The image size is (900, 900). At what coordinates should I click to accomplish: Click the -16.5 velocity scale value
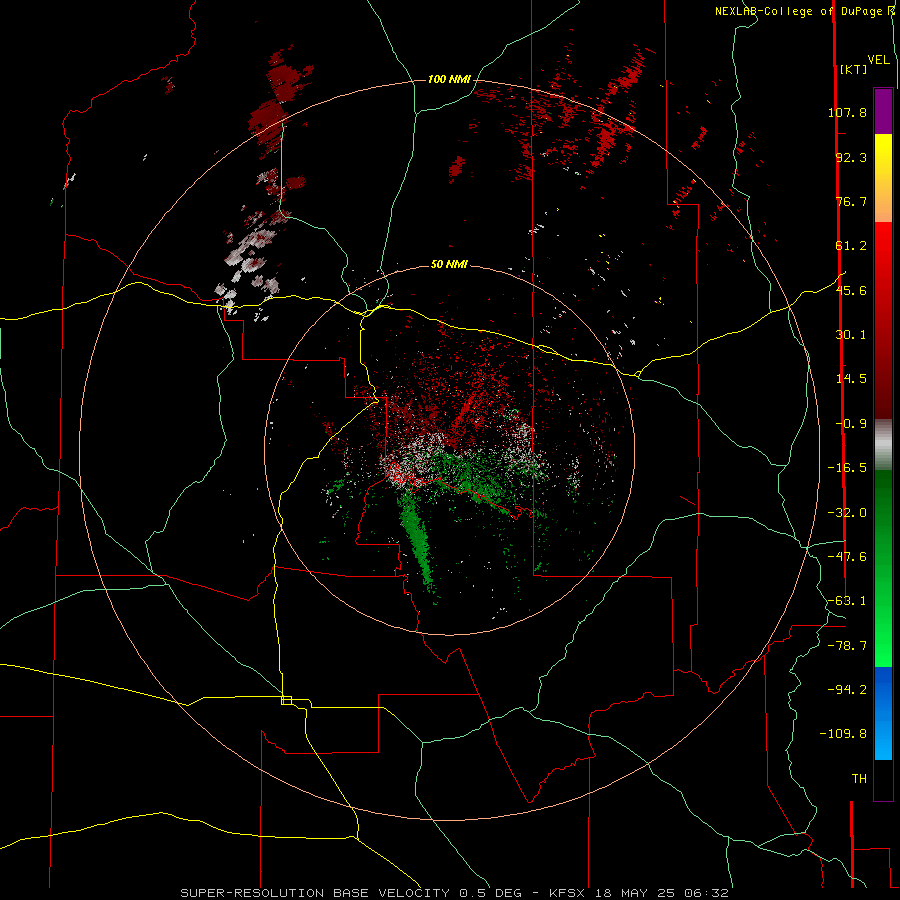(847, 468)
